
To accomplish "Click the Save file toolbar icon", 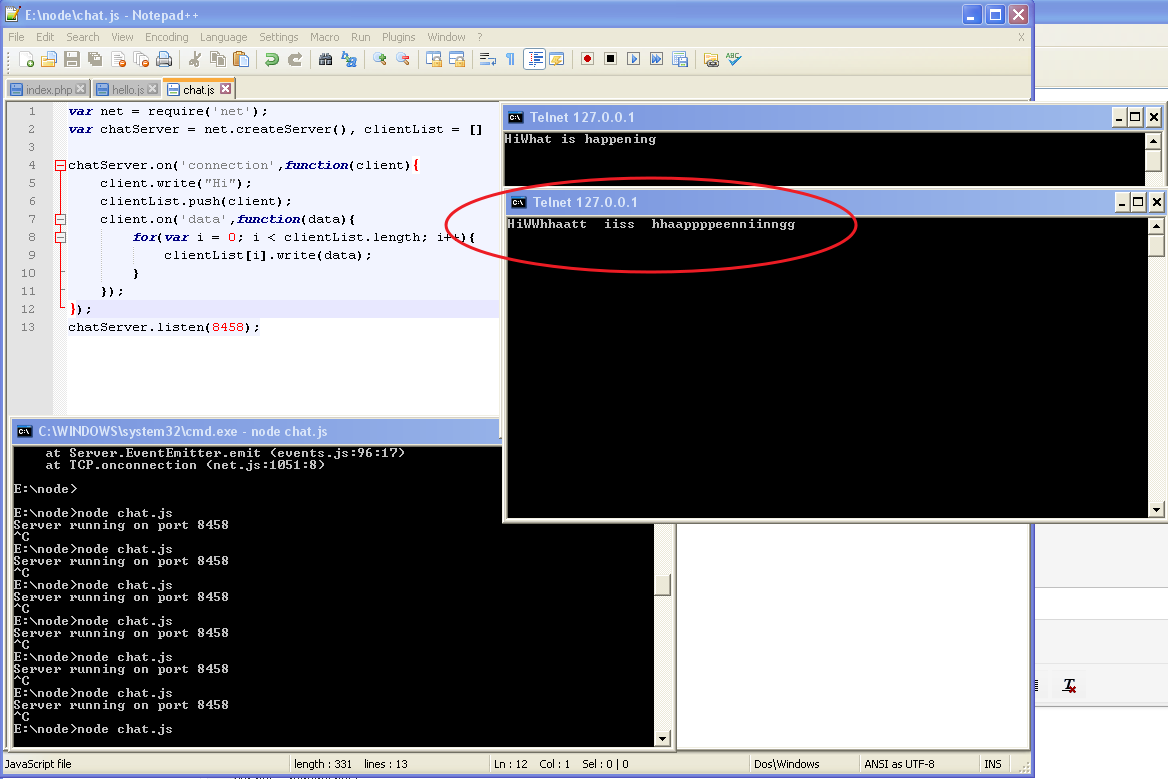I will pos(72,60).
